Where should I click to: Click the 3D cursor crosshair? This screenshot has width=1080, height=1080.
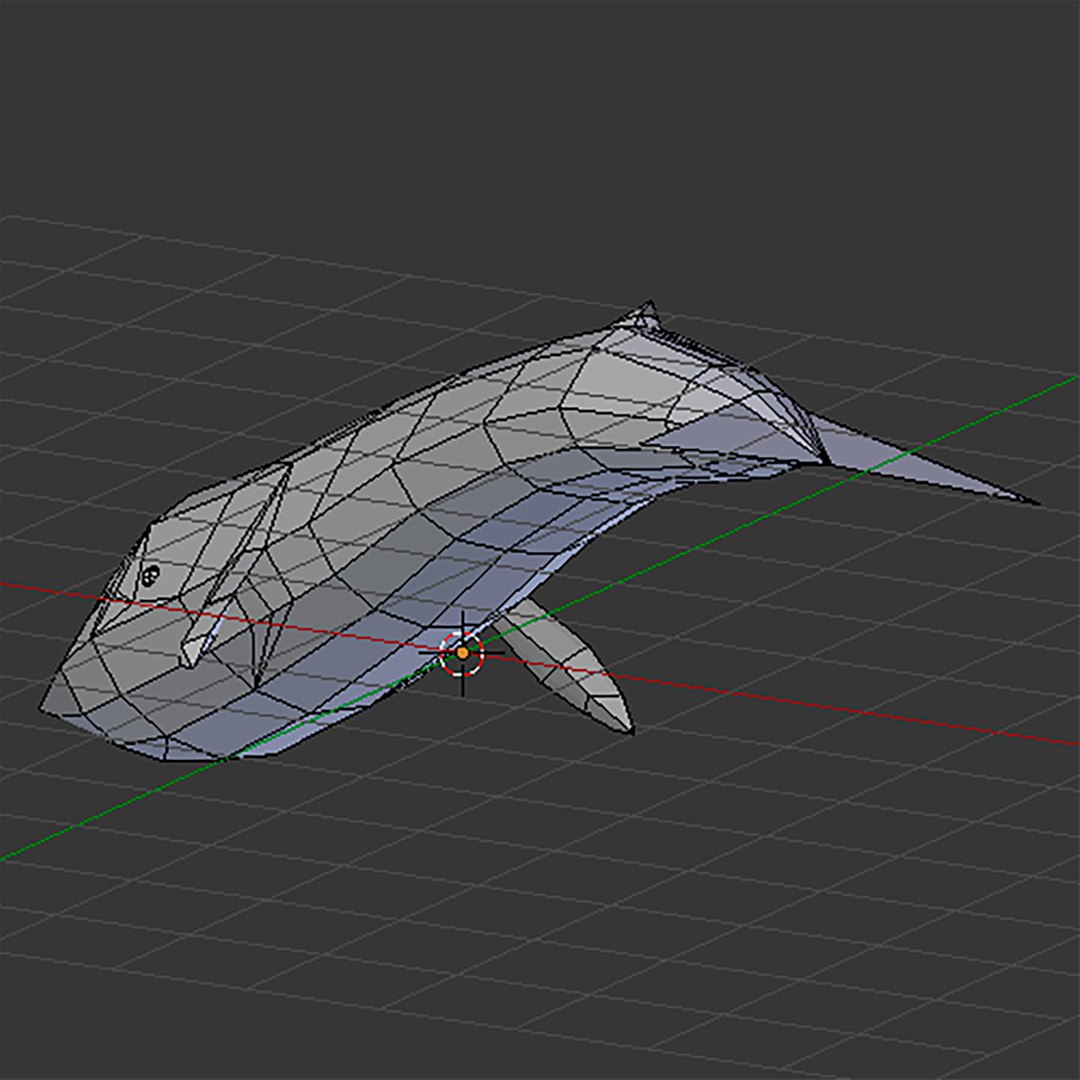(x=461, y=652)
